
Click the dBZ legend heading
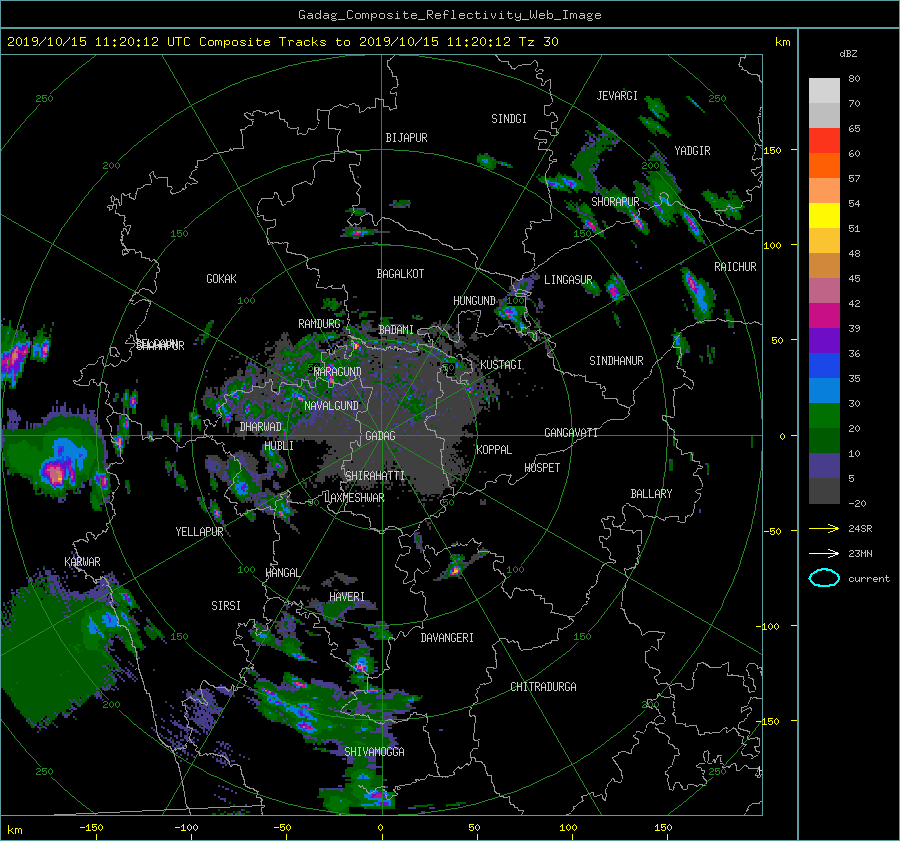[x=848, y=54]
